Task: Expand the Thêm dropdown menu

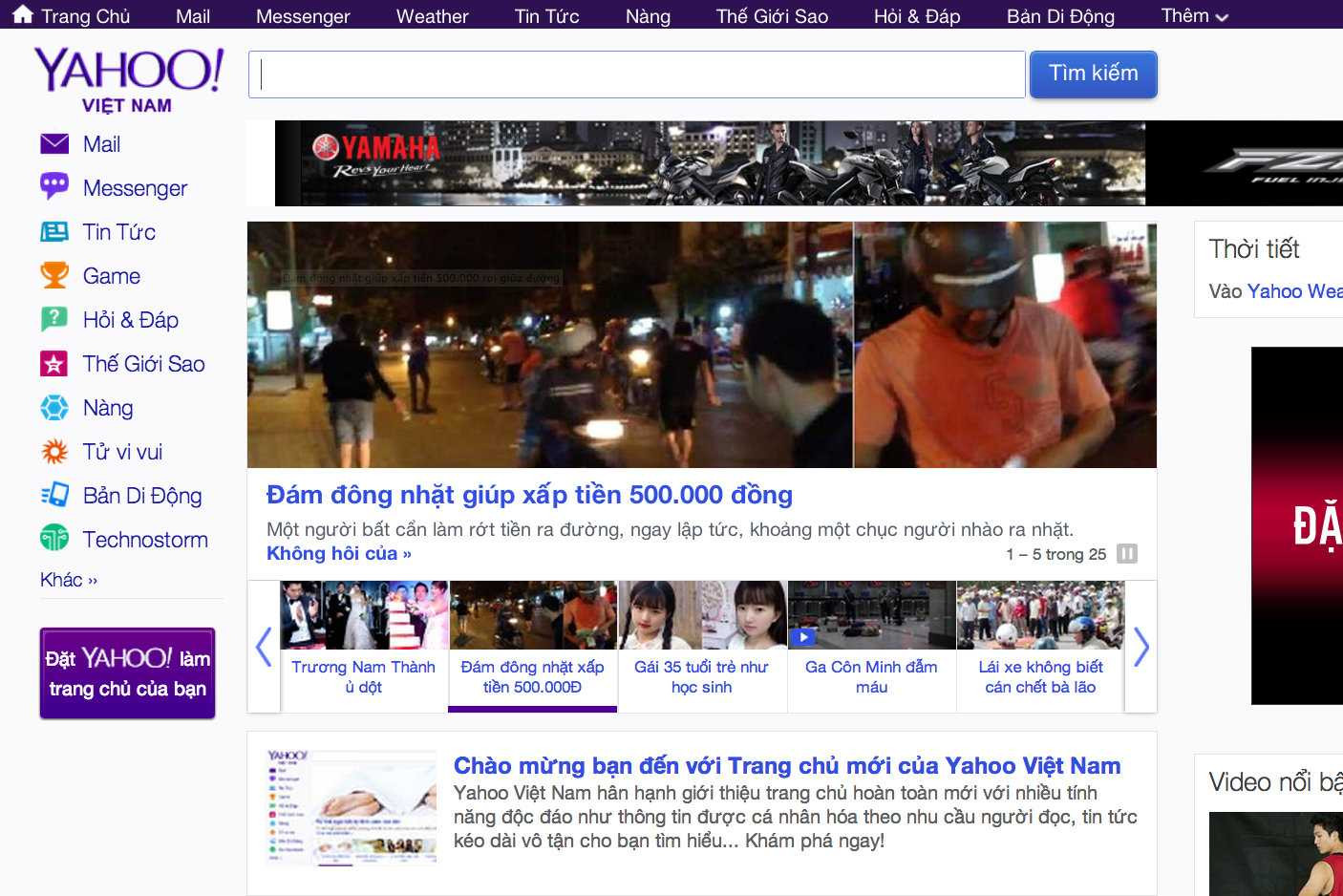Action: point(1194,16)
